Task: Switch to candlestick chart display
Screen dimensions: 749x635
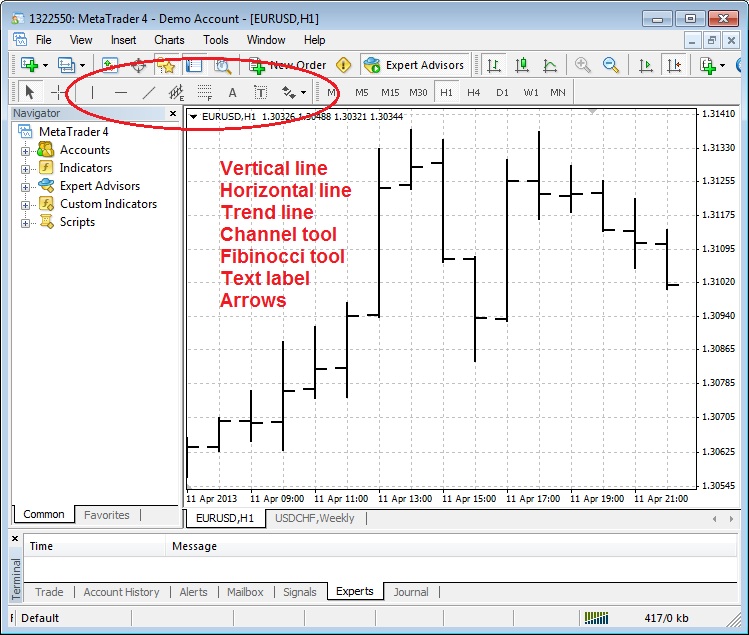Action: pos(522,65)
